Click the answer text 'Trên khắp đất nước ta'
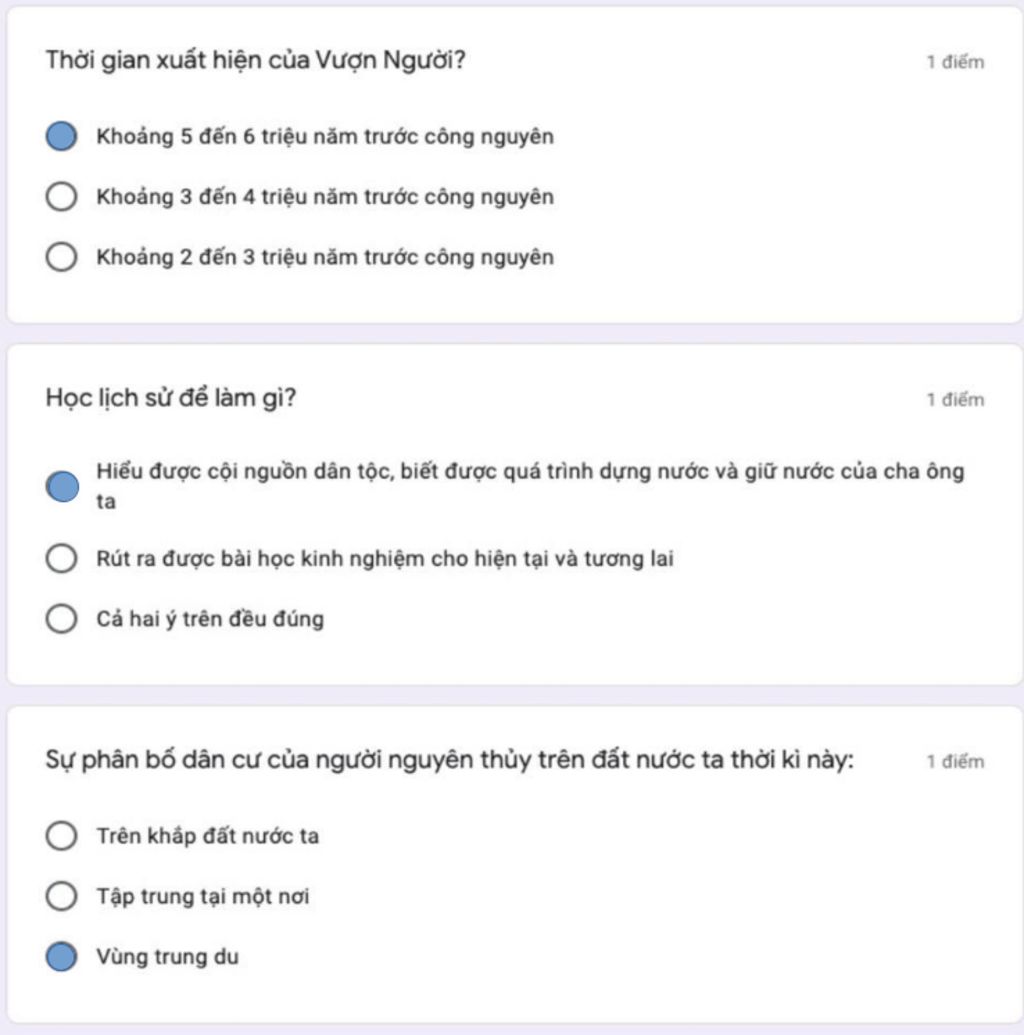 208,836
